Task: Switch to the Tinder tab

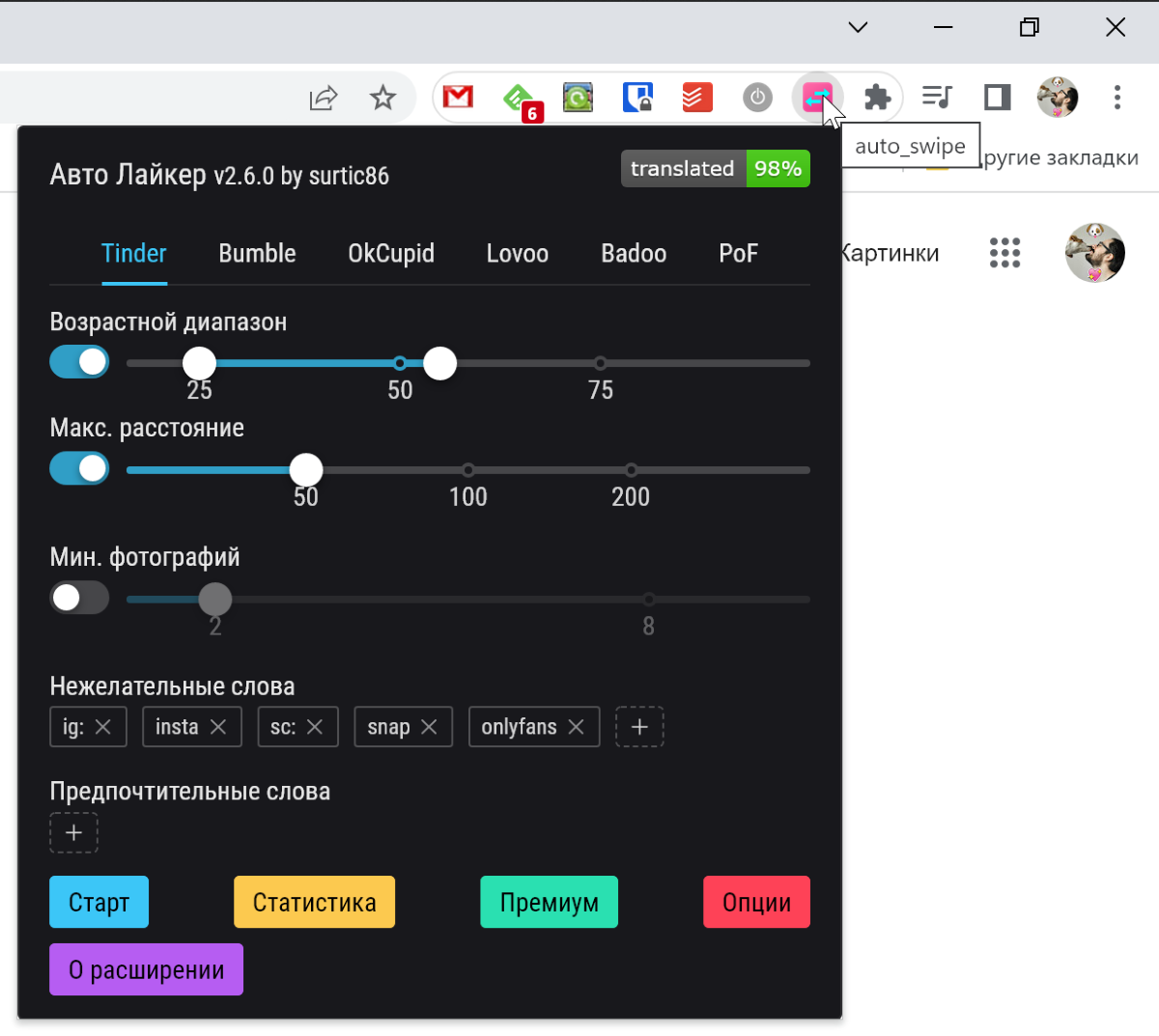Action: (x=134, y=254)
